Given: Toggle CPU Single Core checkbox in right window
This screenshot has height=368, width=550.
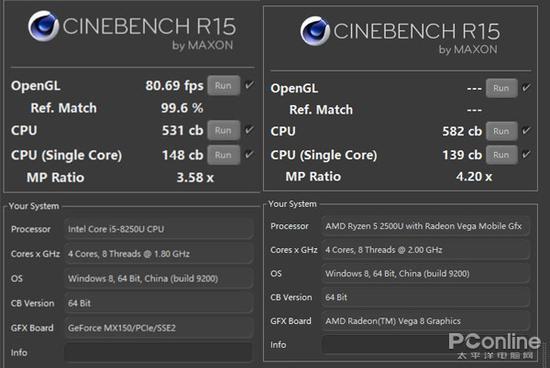Looking at the screenshot, I should click(x=526, y=154).
